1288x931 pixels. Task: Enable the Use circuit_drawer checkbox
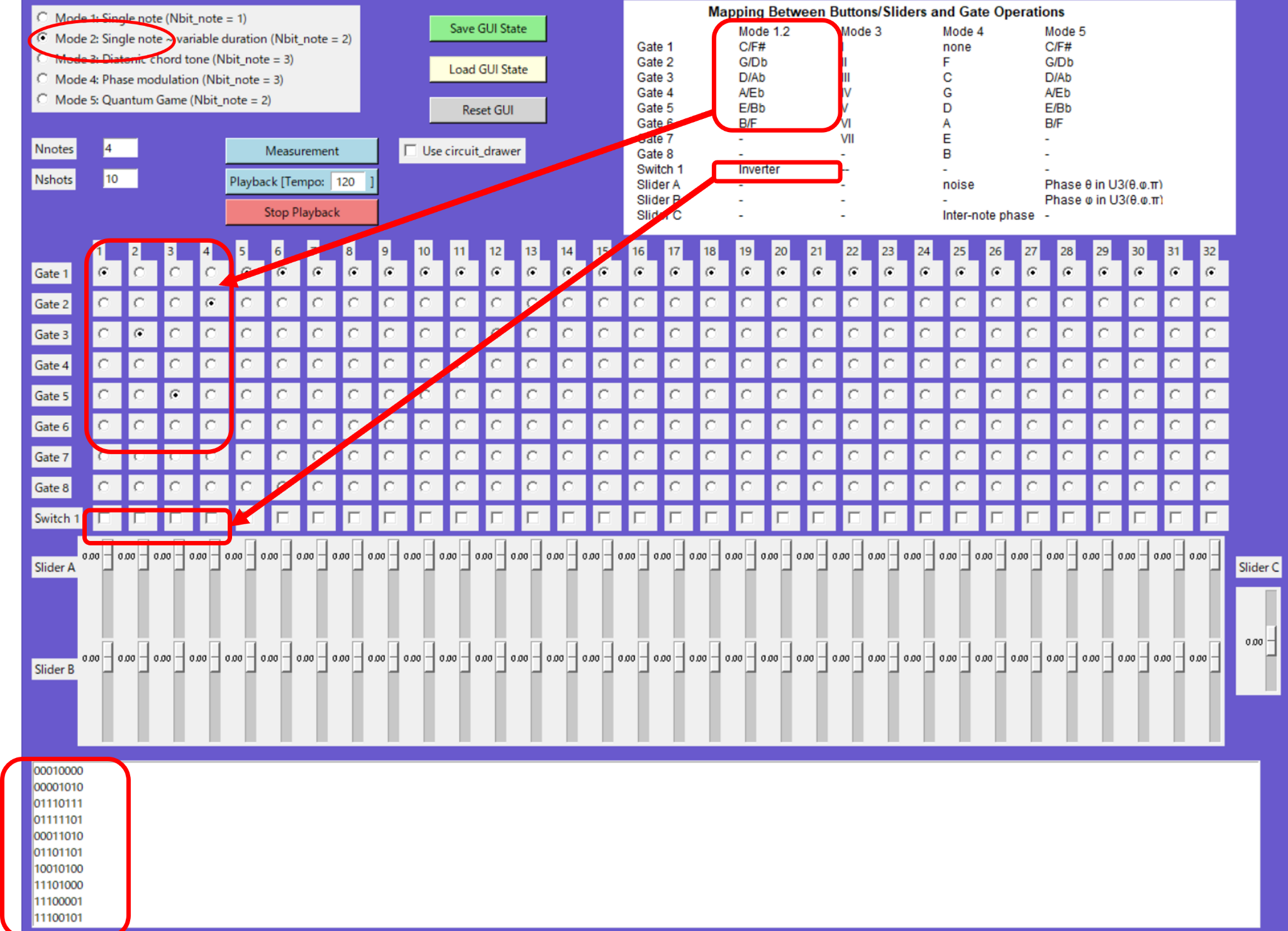(x=411, y=150)
